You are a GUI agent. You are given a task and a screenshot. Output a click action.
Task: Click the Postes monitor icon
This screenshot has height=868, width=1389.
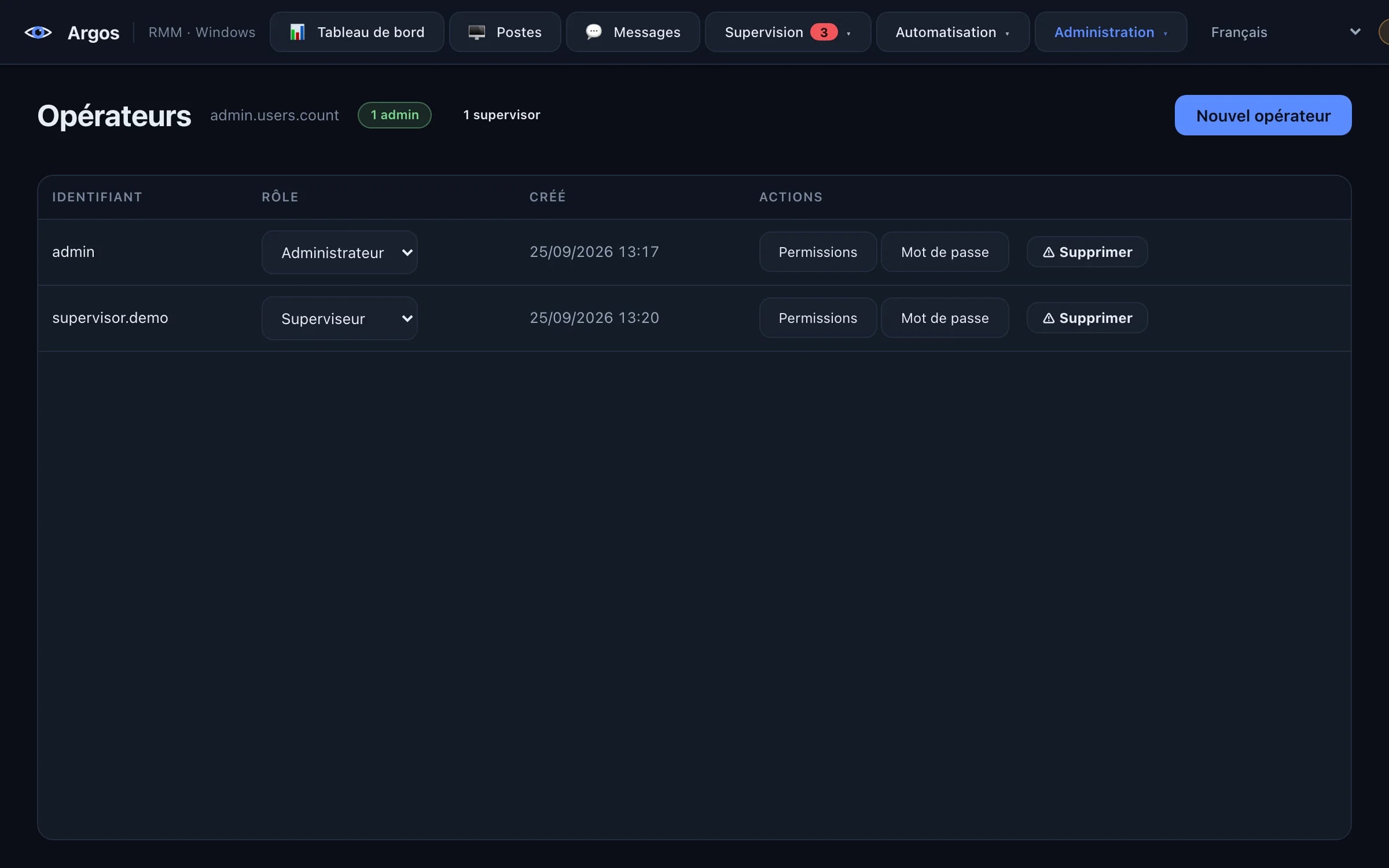point(476,32)
